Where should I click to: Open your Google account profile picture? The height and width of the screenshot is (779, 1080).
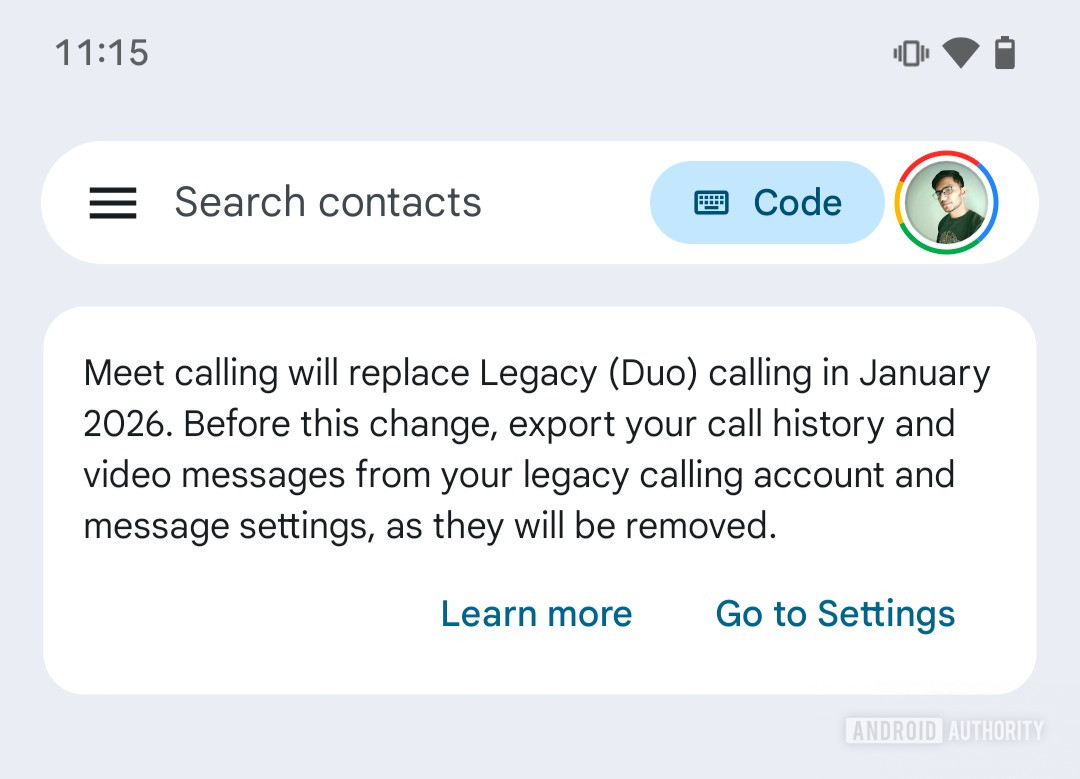(x=945, y=202)
